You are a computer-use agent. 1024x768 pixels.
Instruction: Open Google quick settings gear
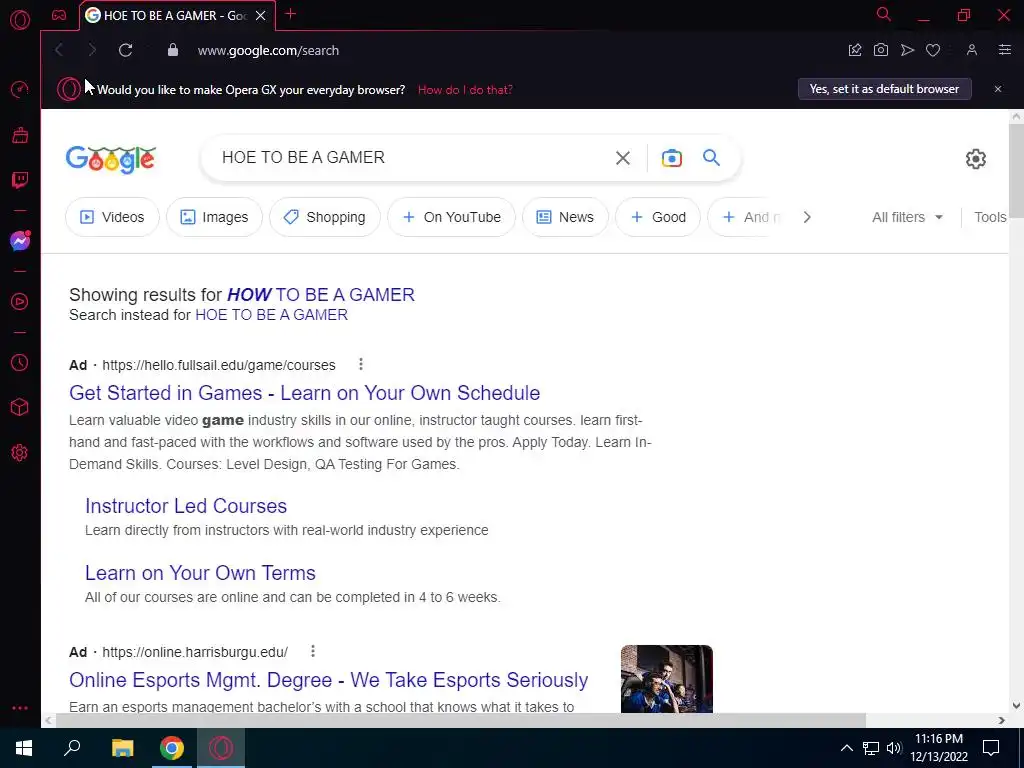tap(975, 159)
